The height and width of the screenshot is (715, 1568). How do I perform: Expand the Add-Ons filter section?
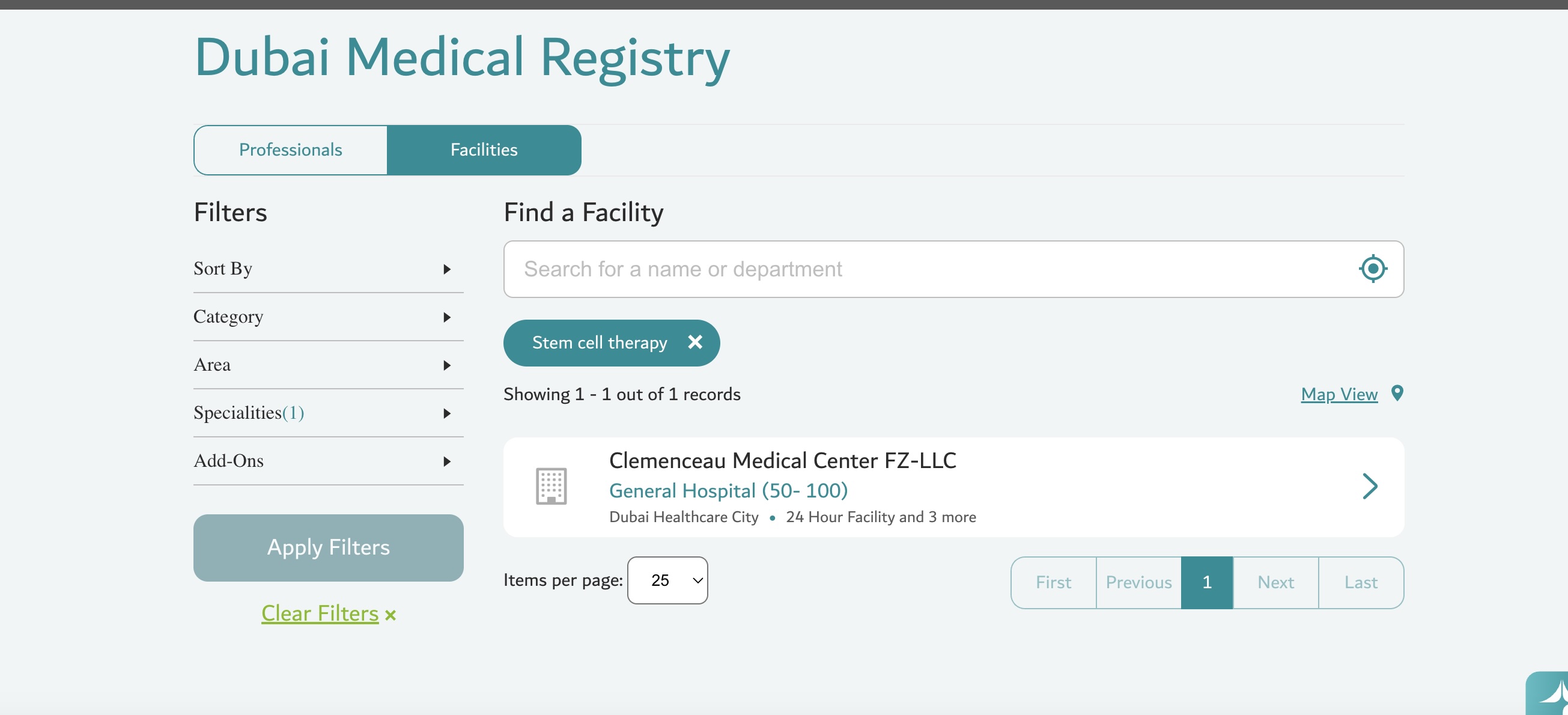(x=328, y=461)
